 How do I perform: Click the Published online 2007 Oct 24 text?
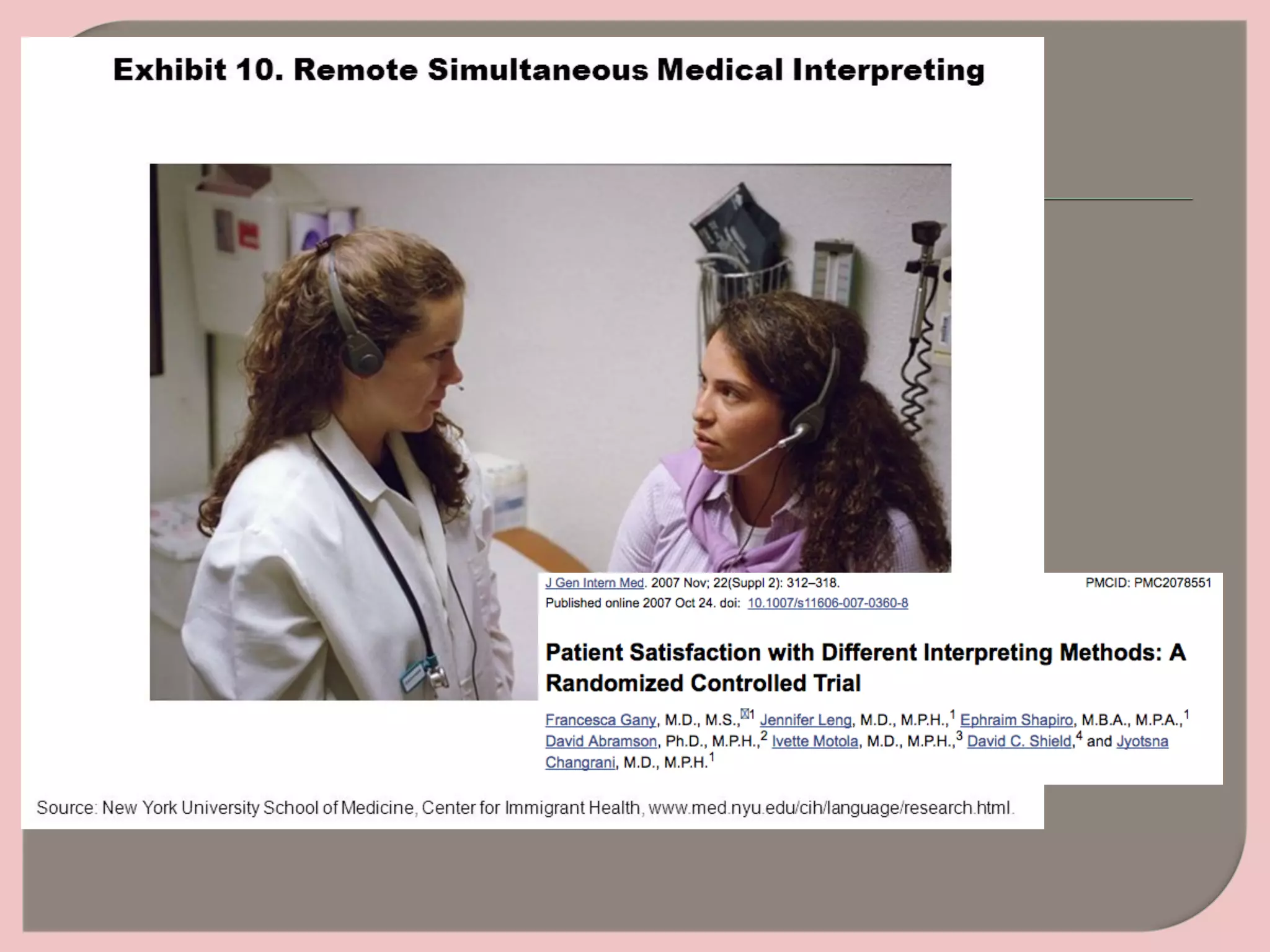630,603
